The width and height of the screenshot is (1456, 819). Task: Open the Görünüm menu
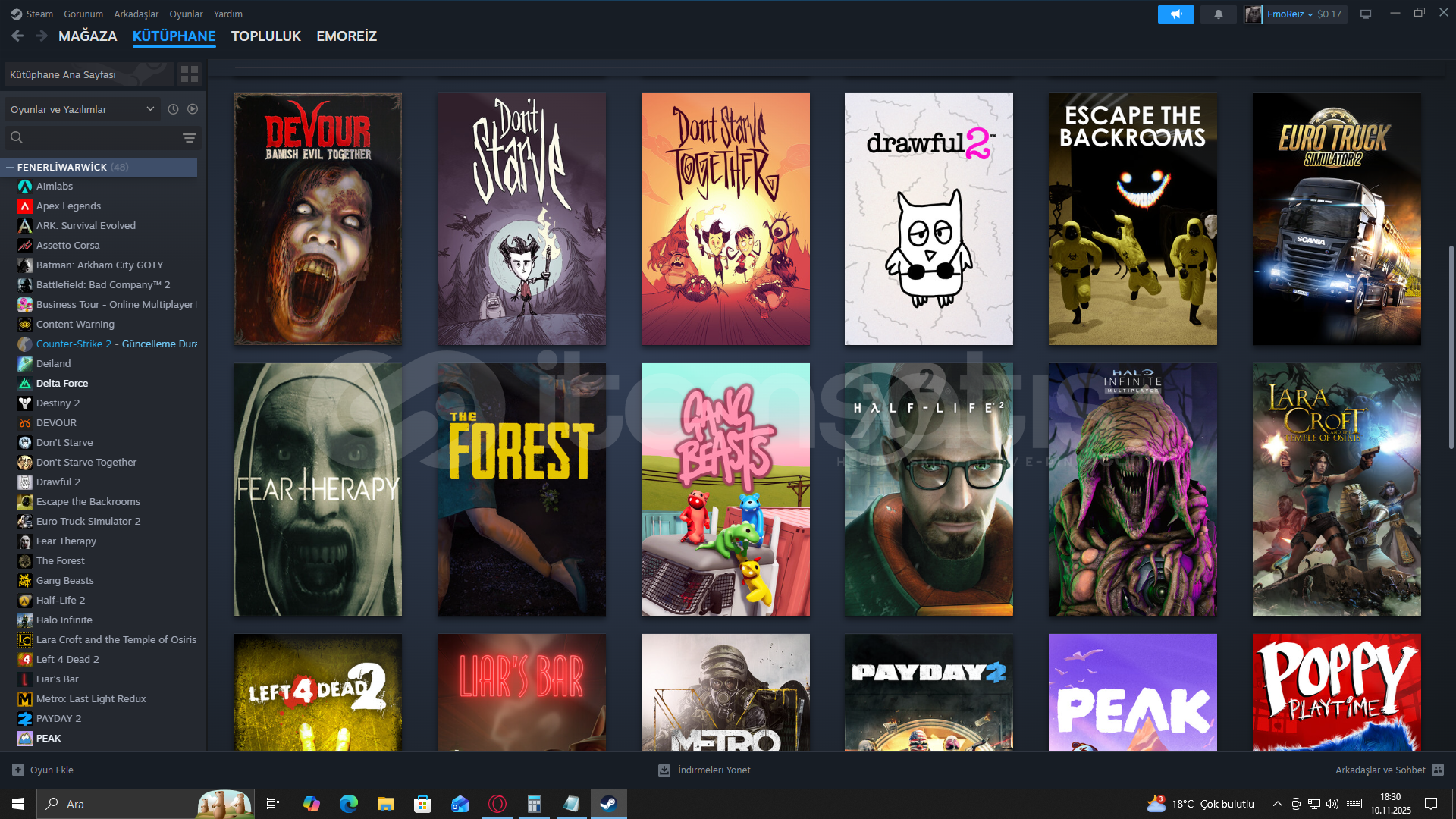83,14
